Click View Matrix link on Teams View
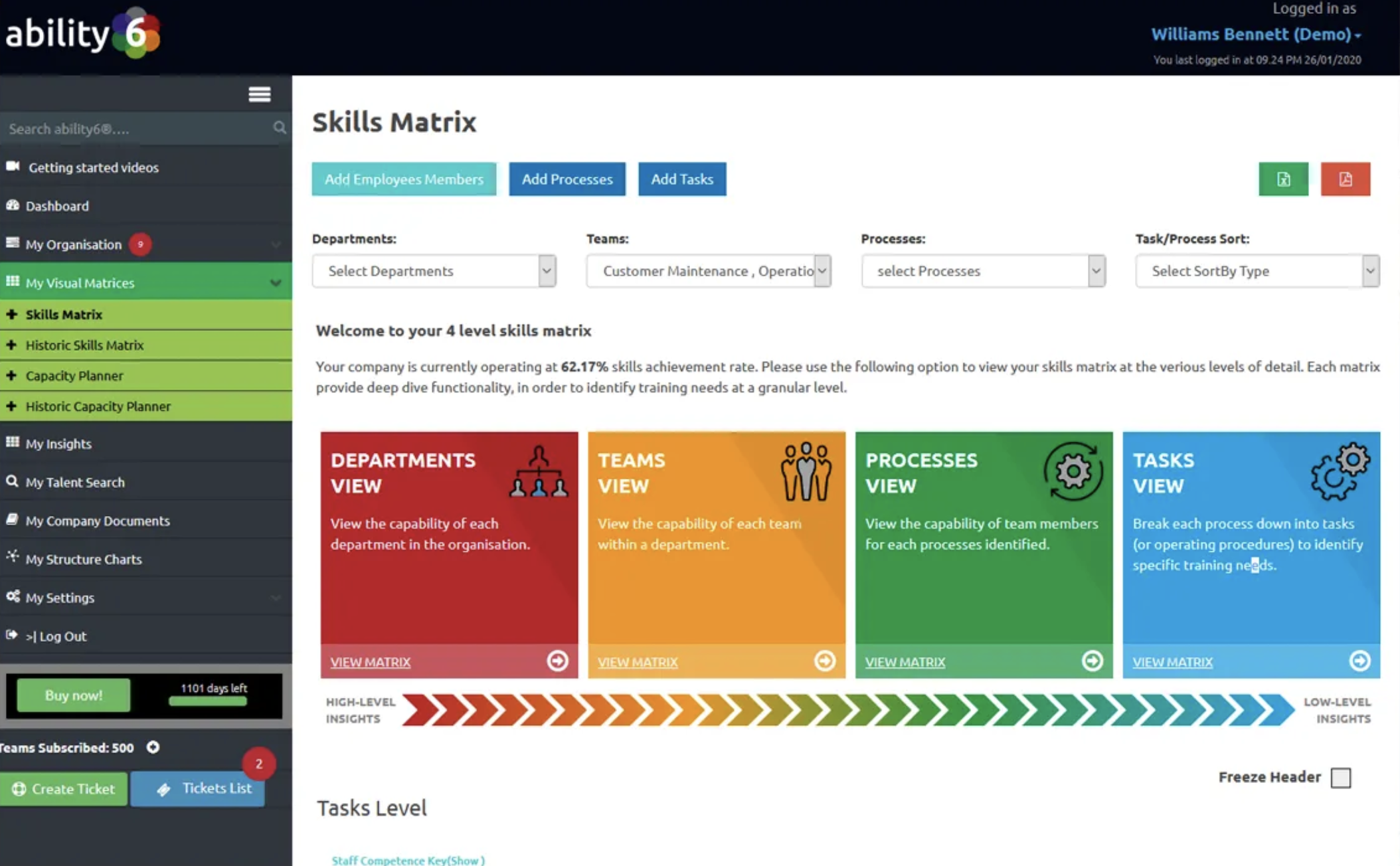The height and width of the screenshot is (866, 1400). pyautogui.click(x=637, y=662)
